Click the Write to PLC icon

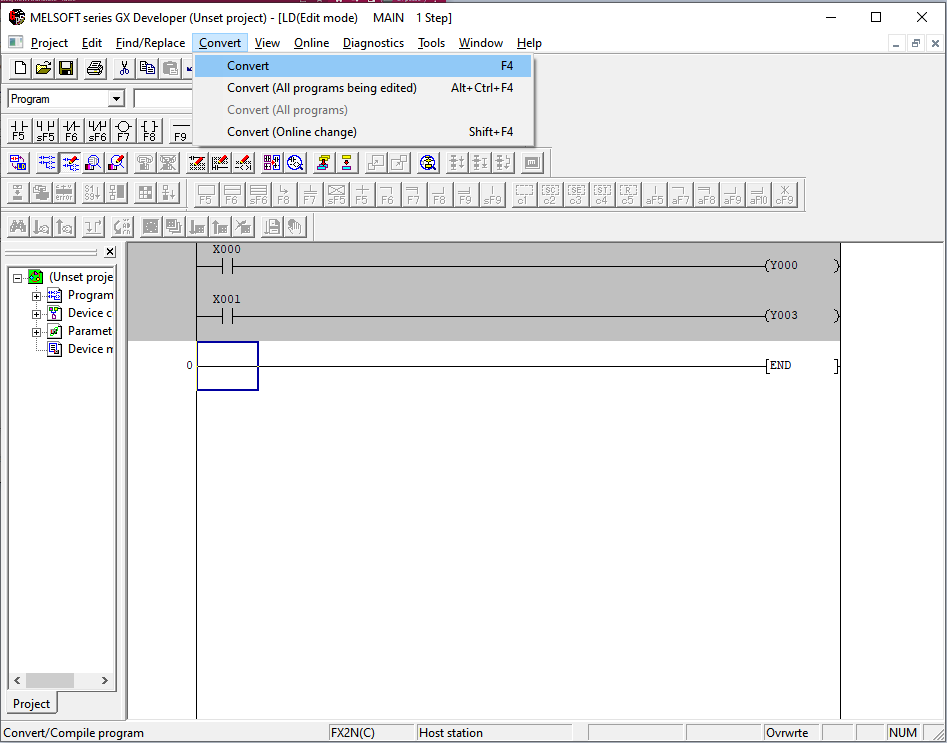tap(323, 162)
